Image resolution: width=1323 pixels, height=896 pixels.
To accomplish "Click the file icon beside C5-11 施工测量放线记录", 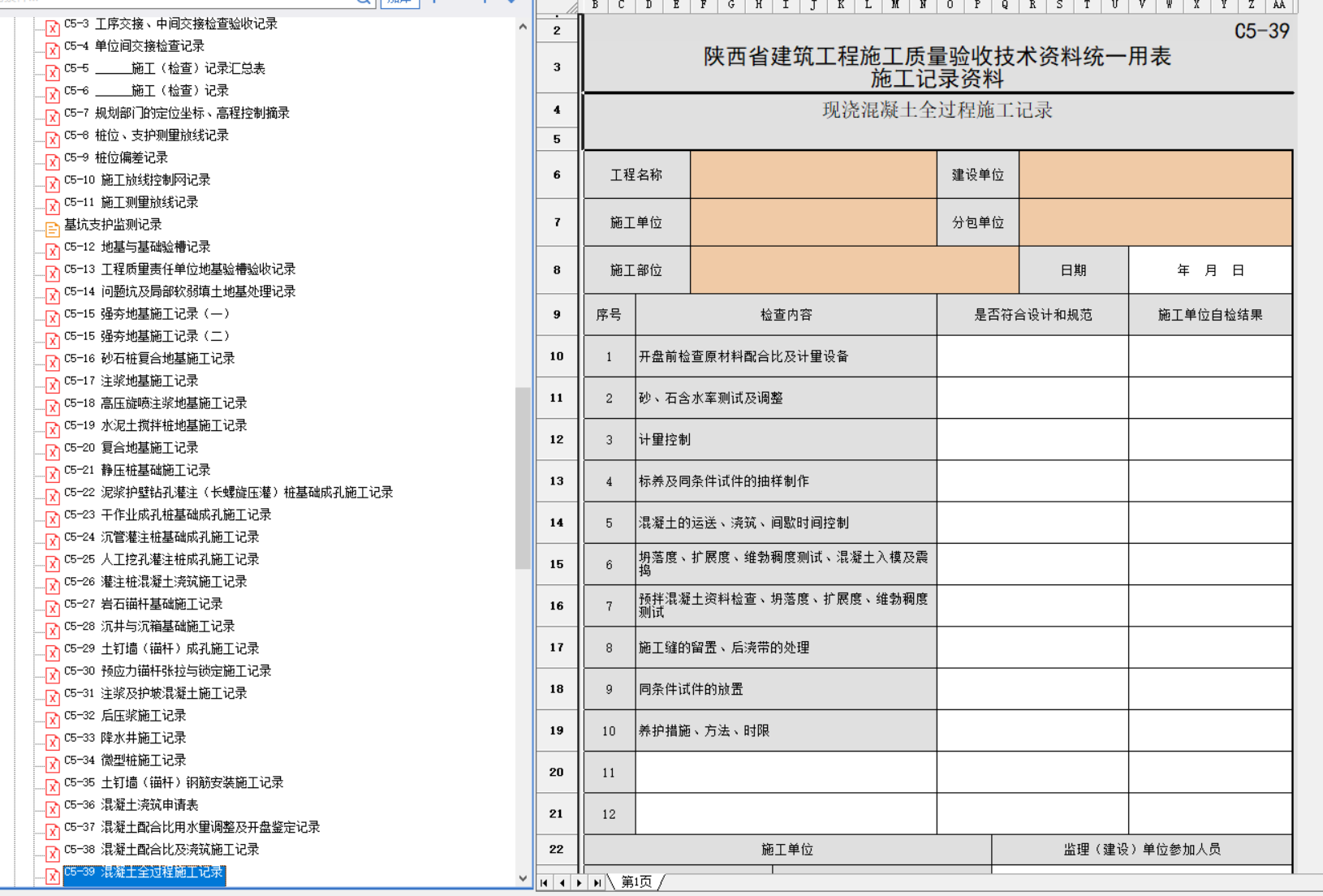I will point(53,206).
